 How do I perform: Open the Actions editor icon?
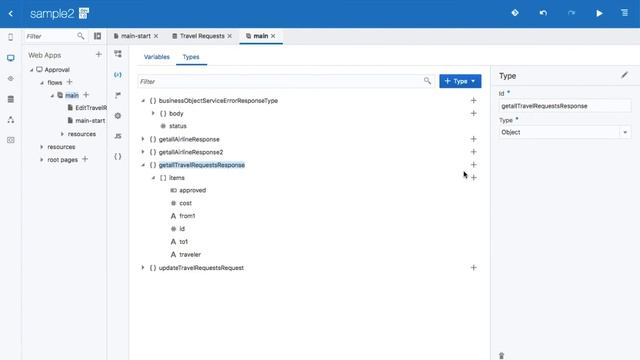(x=118, y=95)
